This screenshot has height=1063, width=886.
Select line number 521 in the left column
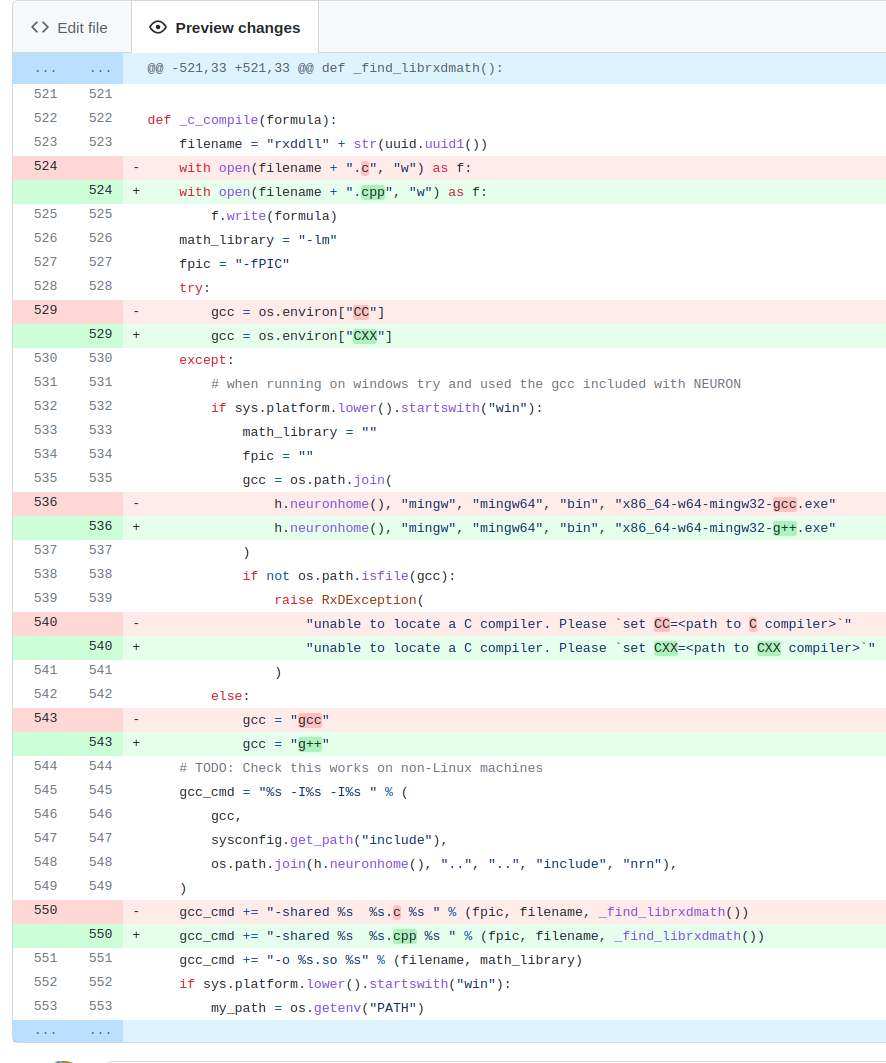[45, 93]
